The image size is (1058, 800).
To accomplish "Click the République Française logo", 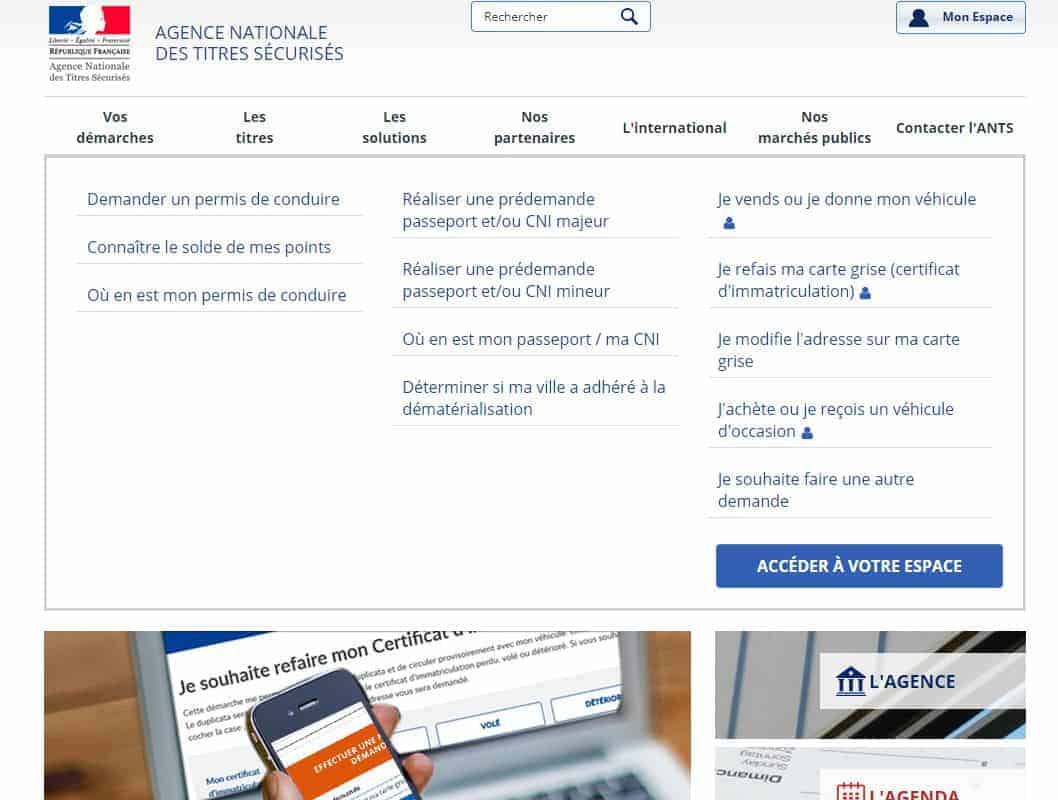I will point(89,43).
